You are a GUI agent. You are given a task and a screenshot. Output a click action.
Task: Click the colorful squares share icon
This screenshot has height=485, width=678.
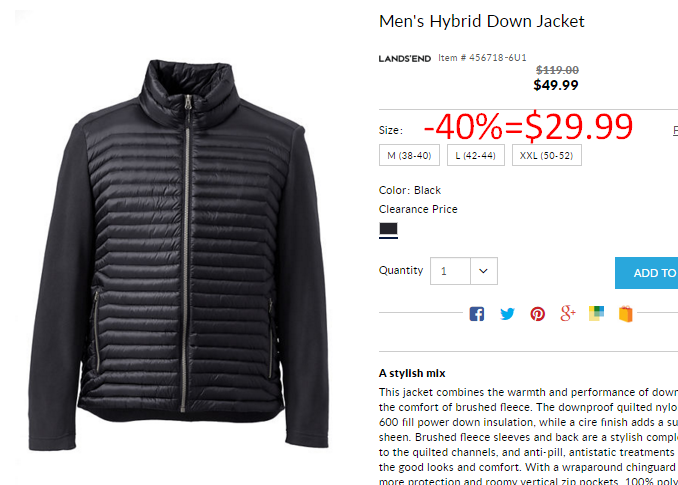pyautogui.click(x=596, y=313)
